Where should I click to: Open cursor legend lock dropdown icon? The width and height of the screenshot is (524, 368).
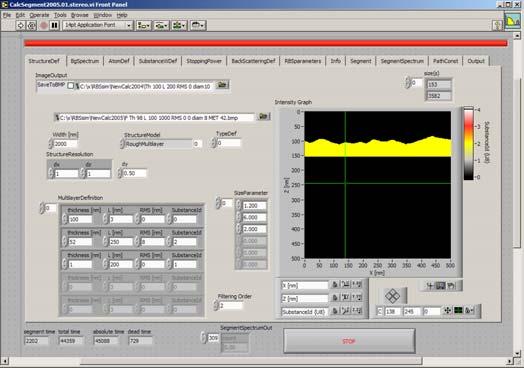[470, 311]
